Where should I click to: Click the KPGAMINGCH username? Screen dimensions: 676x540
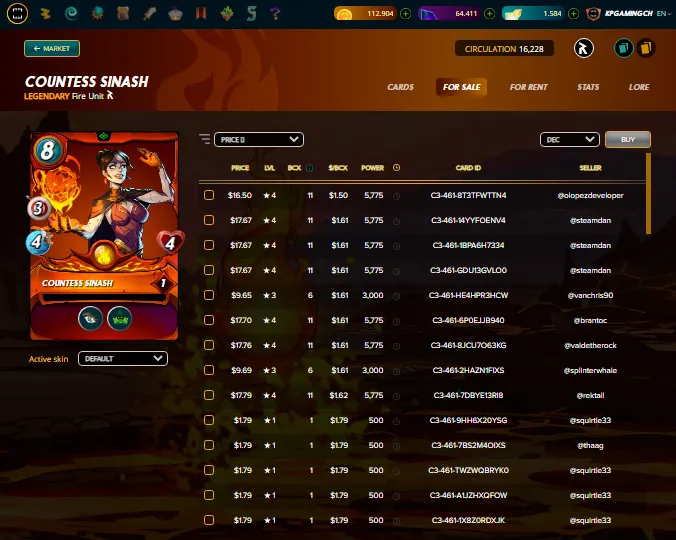click(629, 13)
